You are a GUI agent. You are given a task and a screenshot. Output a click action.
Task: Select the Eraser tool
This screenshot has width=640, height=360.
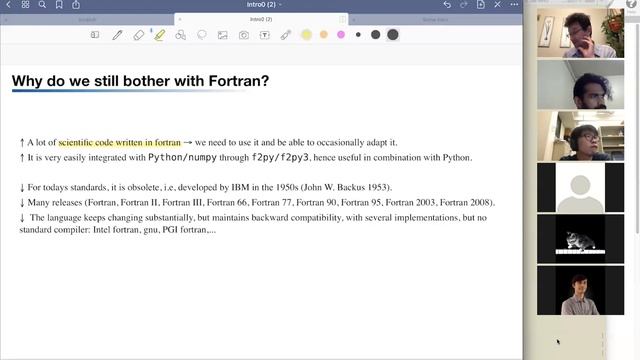tap(139, 35)
